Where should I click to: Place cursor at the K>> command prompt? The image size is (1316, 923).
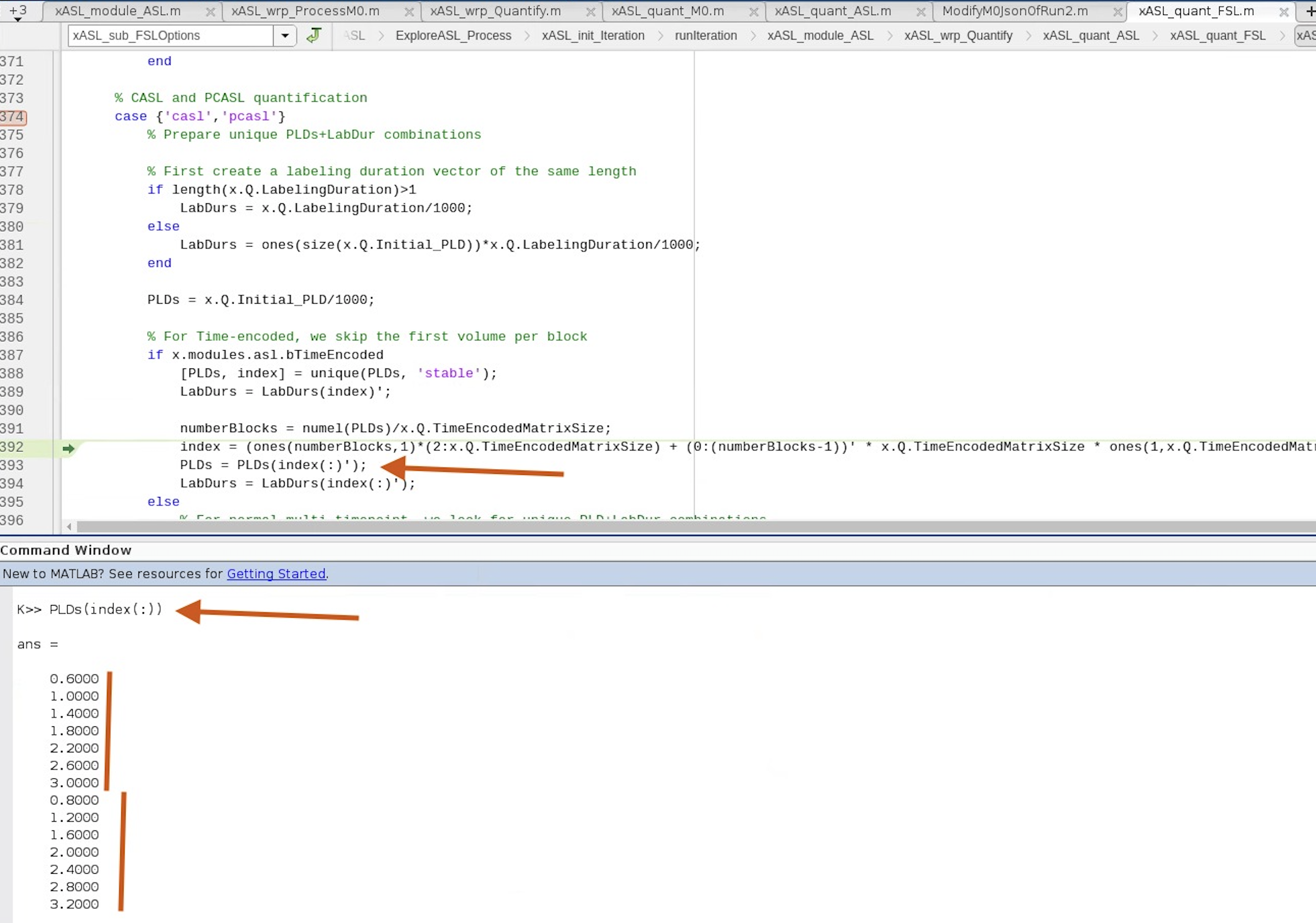(x=29, y=609)
